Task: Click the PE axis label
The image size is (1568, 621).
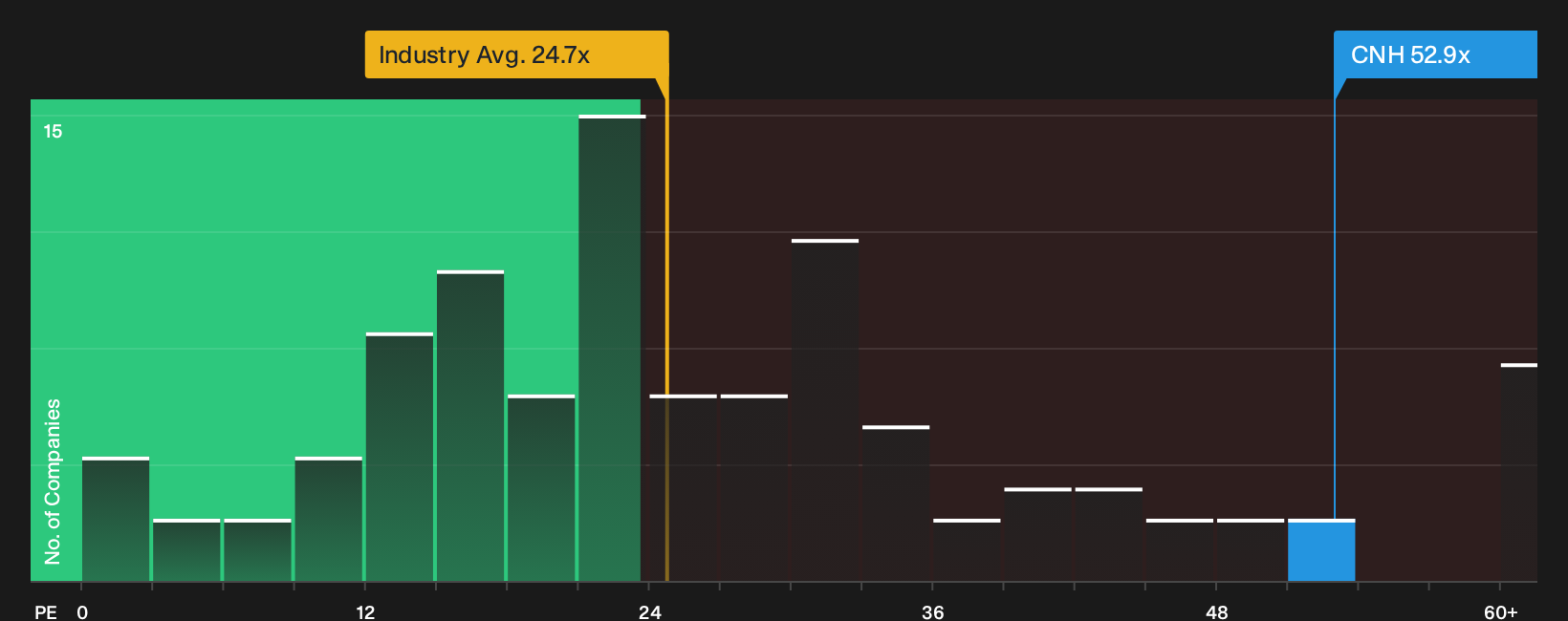Action: click(46, 611)
